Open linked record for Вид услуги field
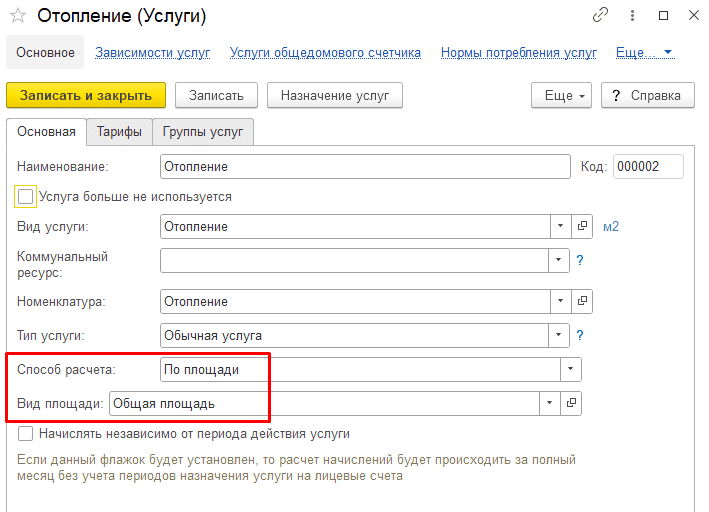 click(582, 226)
